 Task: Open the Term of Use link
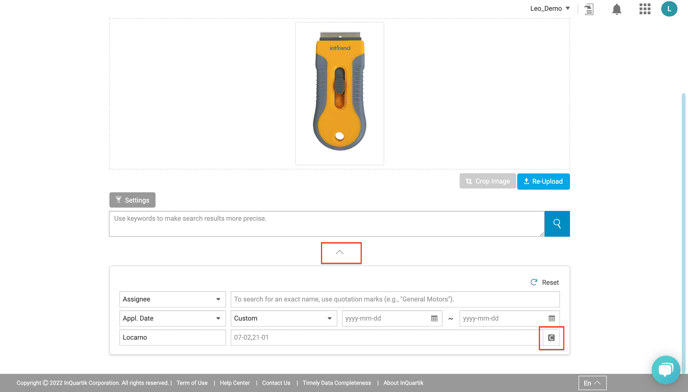[192, 383]
